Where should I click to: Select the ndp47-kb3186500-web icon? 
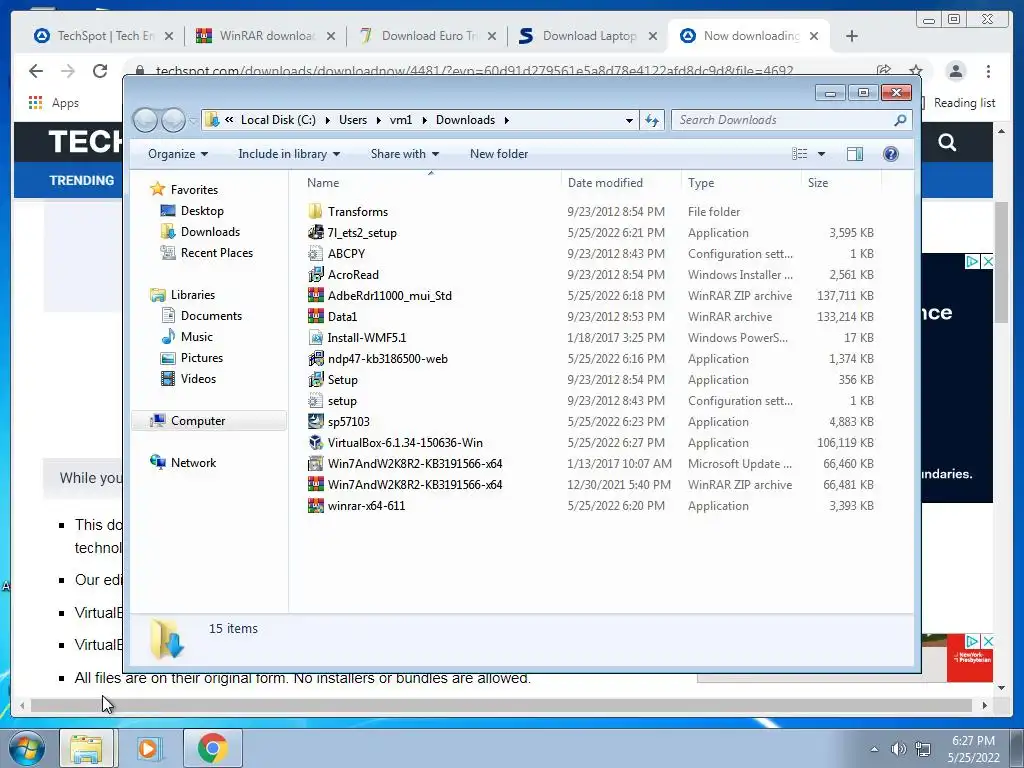[315, 359]
